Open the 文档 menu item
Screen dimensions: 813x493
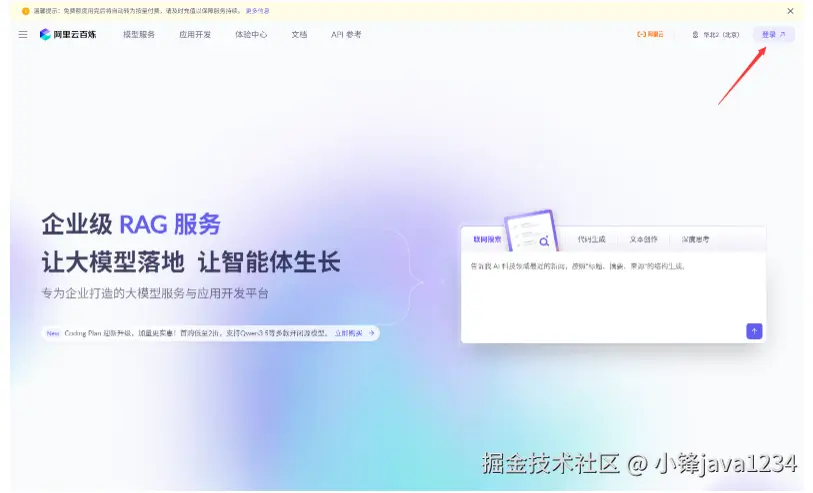(x=299, y=35)
